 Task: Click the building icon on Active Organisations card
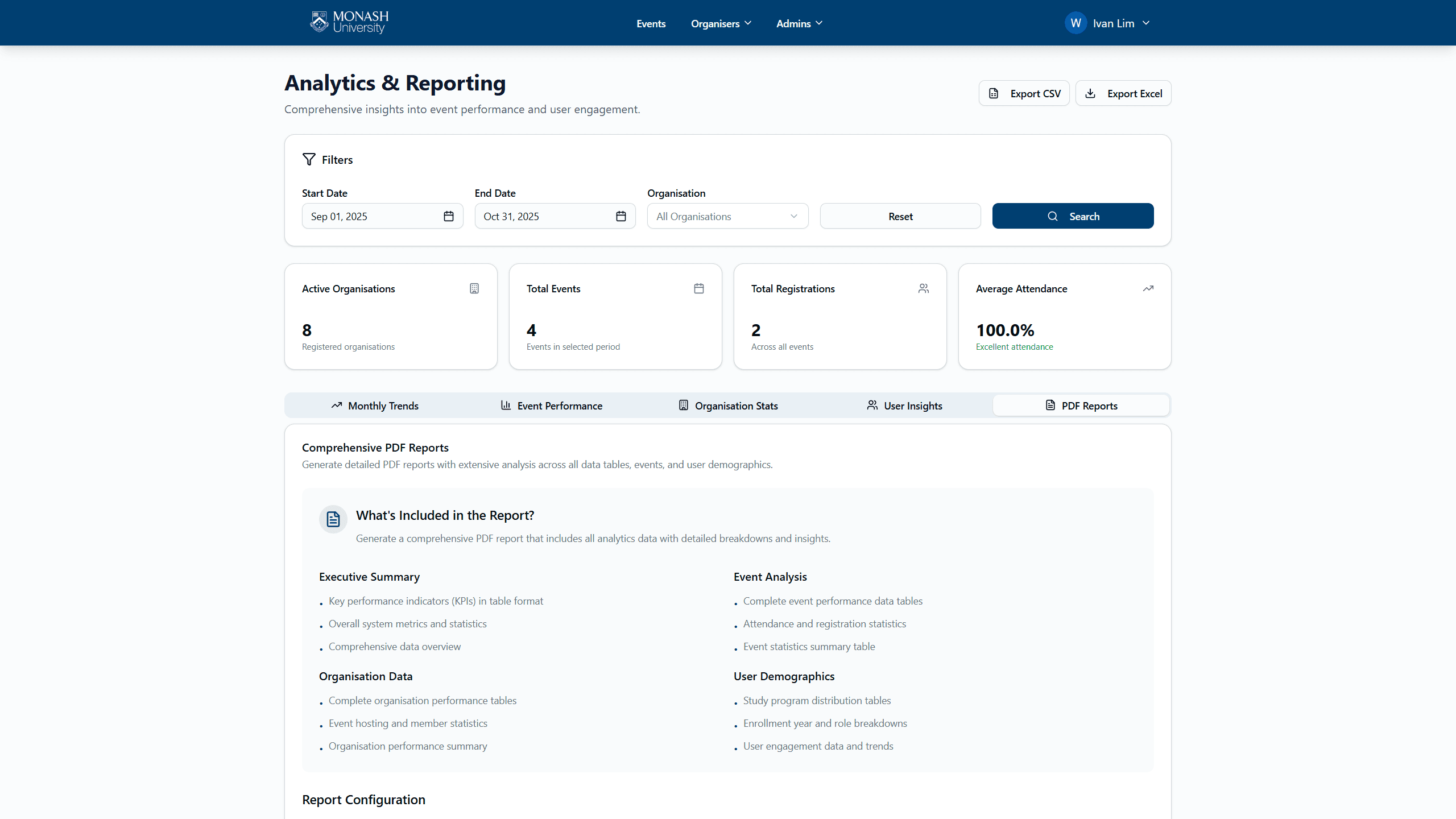click(474, 288)
